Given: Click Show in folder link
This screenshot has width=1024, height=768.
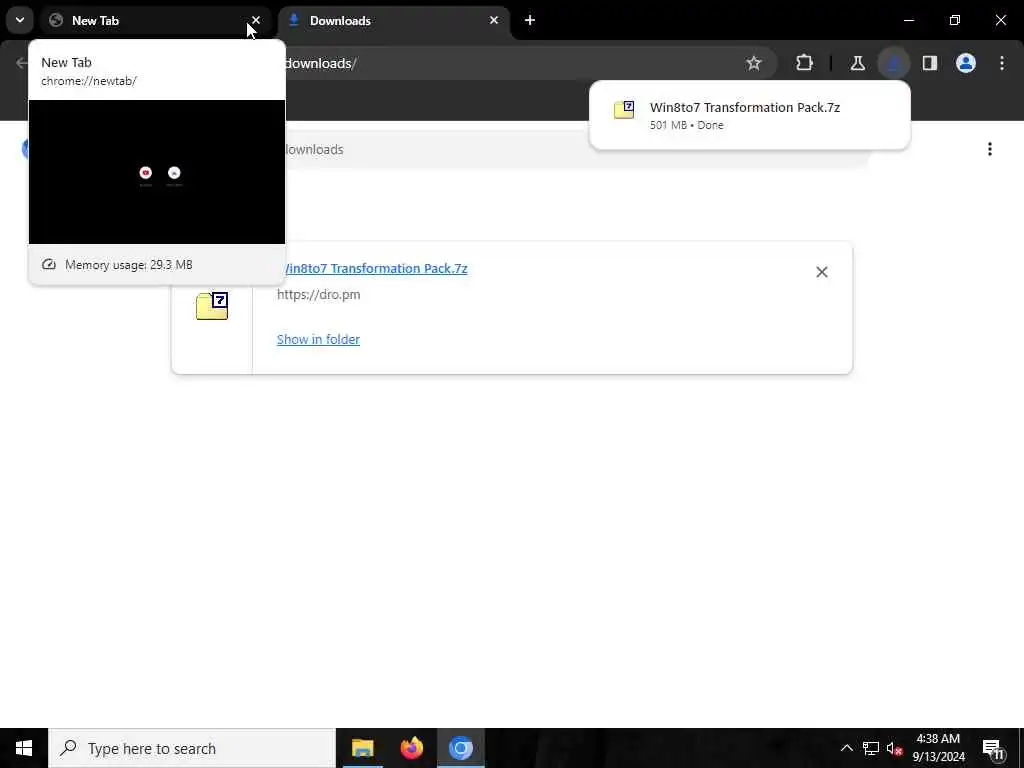Looking at the screenshot, I should (x=318, y=340).
